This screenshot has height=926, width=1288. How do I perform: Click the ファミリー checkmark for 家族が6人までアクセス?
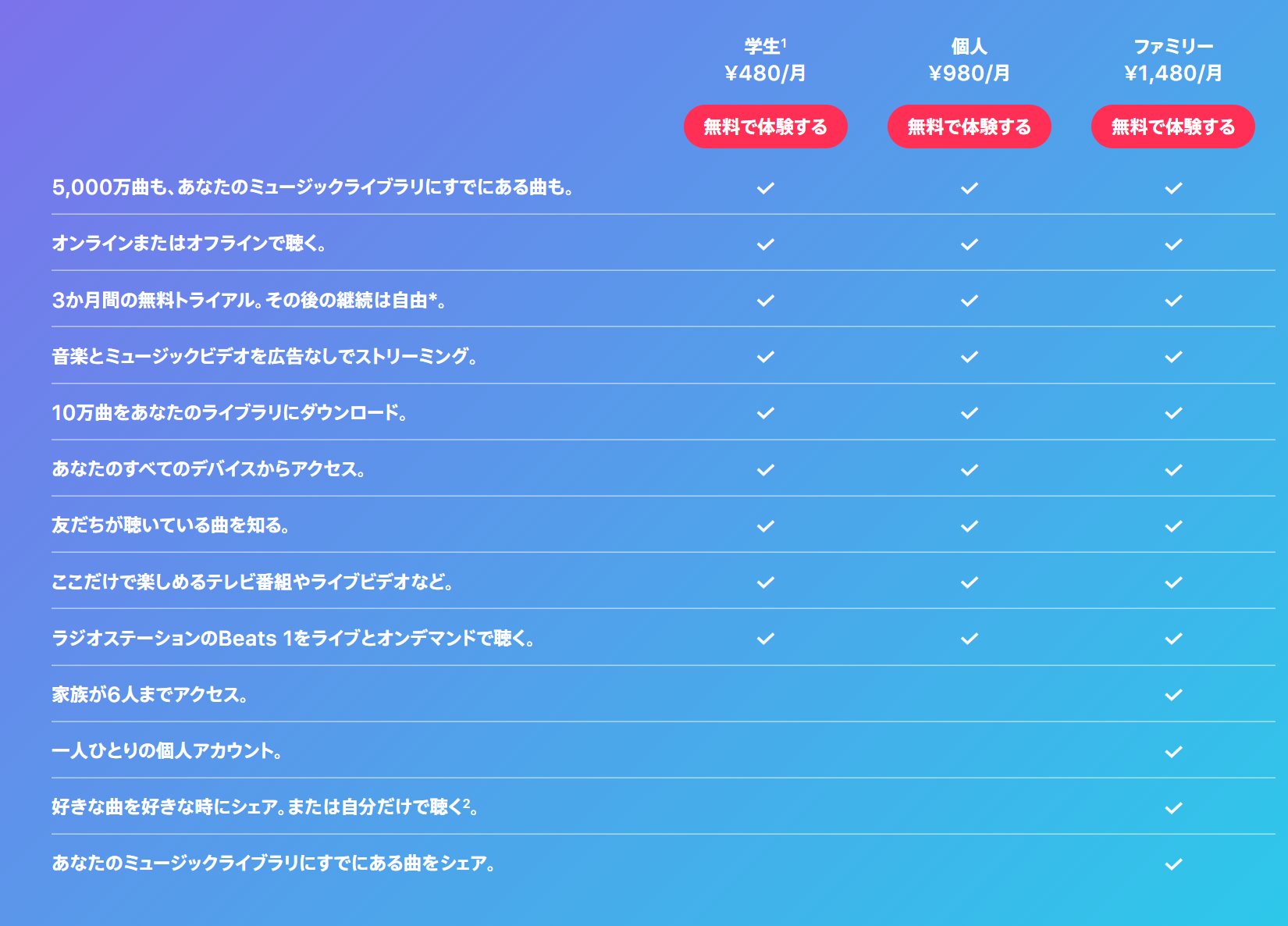tap(1173, 695)
